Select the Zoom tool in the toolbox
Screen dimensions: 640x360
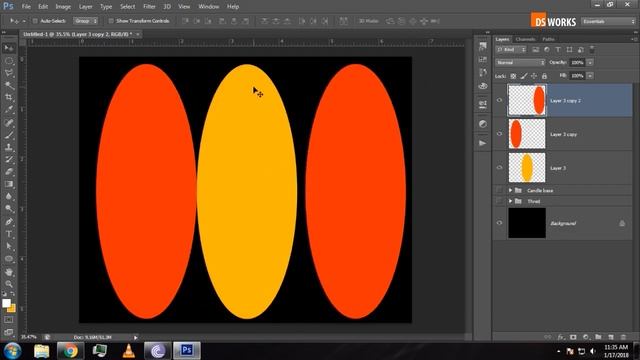9,284
